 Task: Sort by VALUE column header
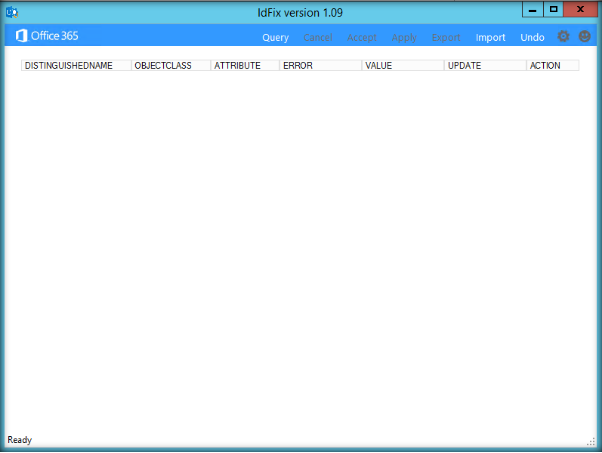click(x=403, y=66)
